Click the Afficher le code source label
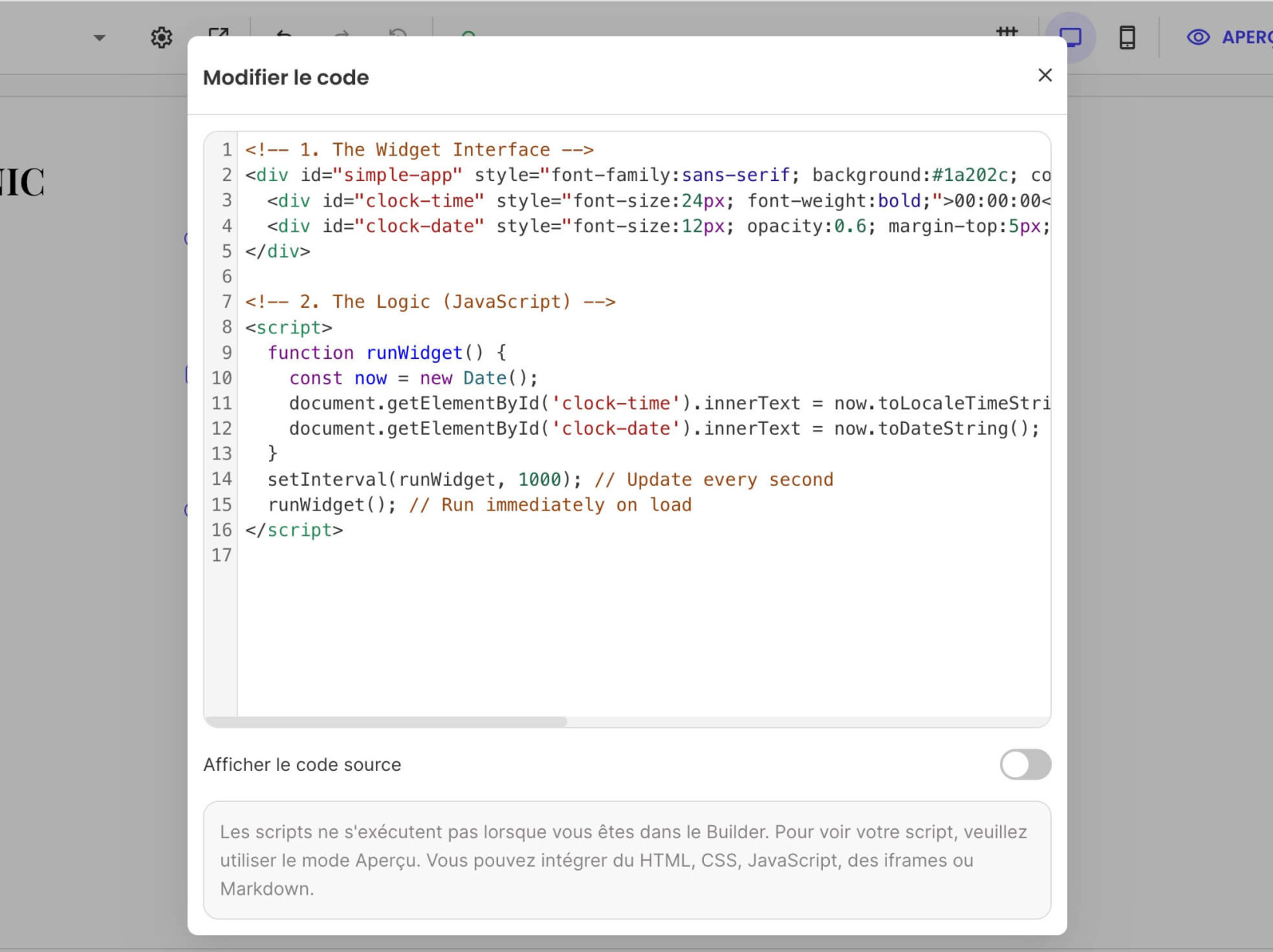Viewport: 1273px width, 952px height. [x=302, y=765]
